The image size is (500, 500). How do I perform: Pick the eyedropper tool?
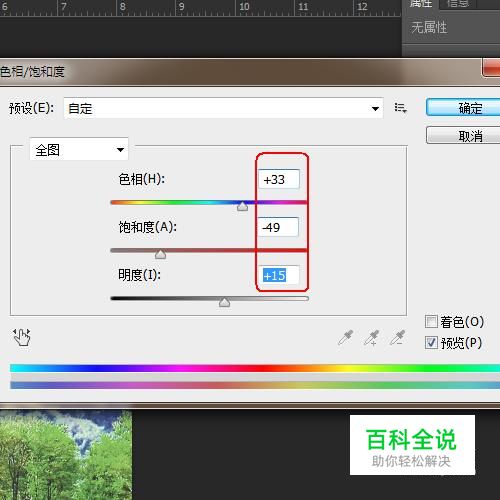(345, 338)
